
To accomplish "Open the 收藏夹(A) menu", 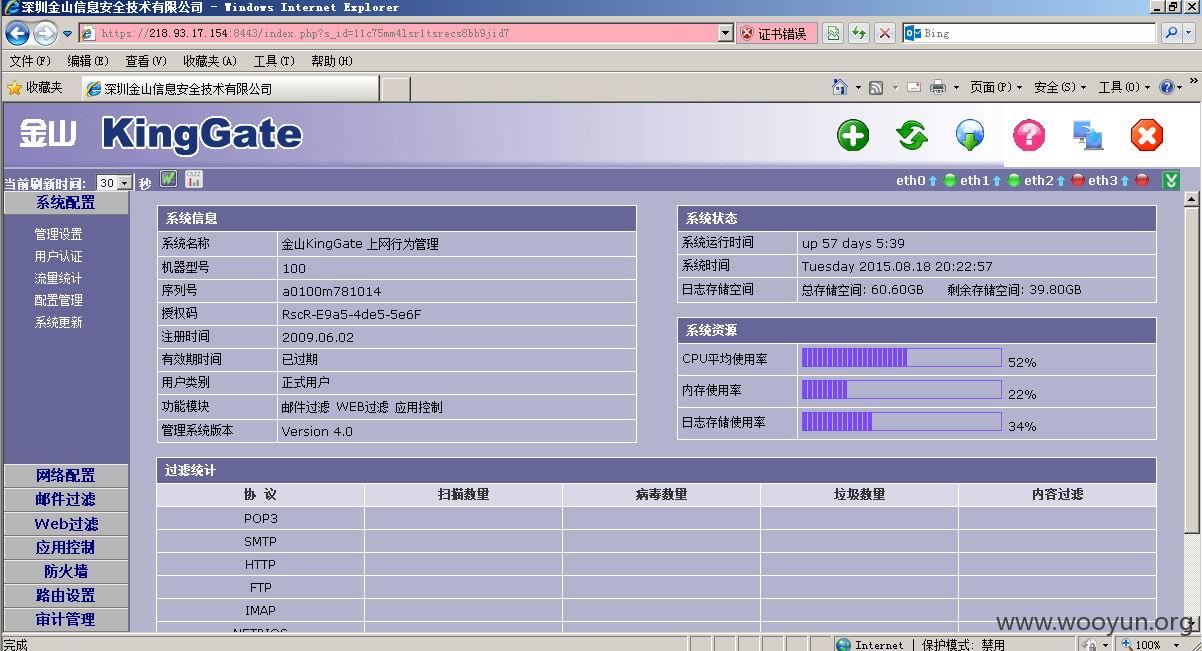I will click(210, 61).
